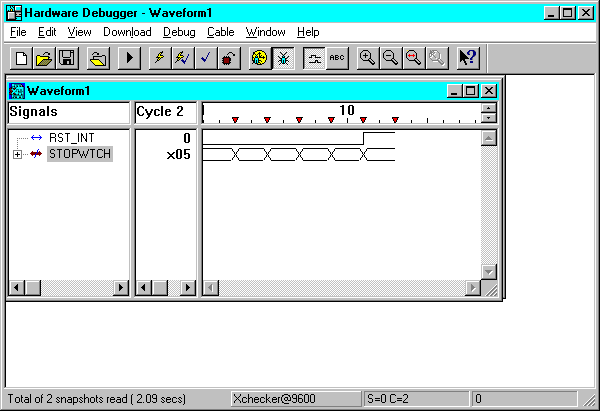
Task: Open the File menu
Action: (x=18, y=32)
